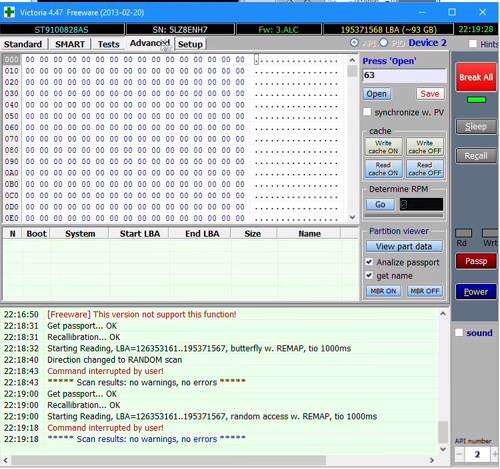Toggle synchronize w. PV checkbox
The width and height of the screenshot is (500, 469).
[x=367, y=112]
